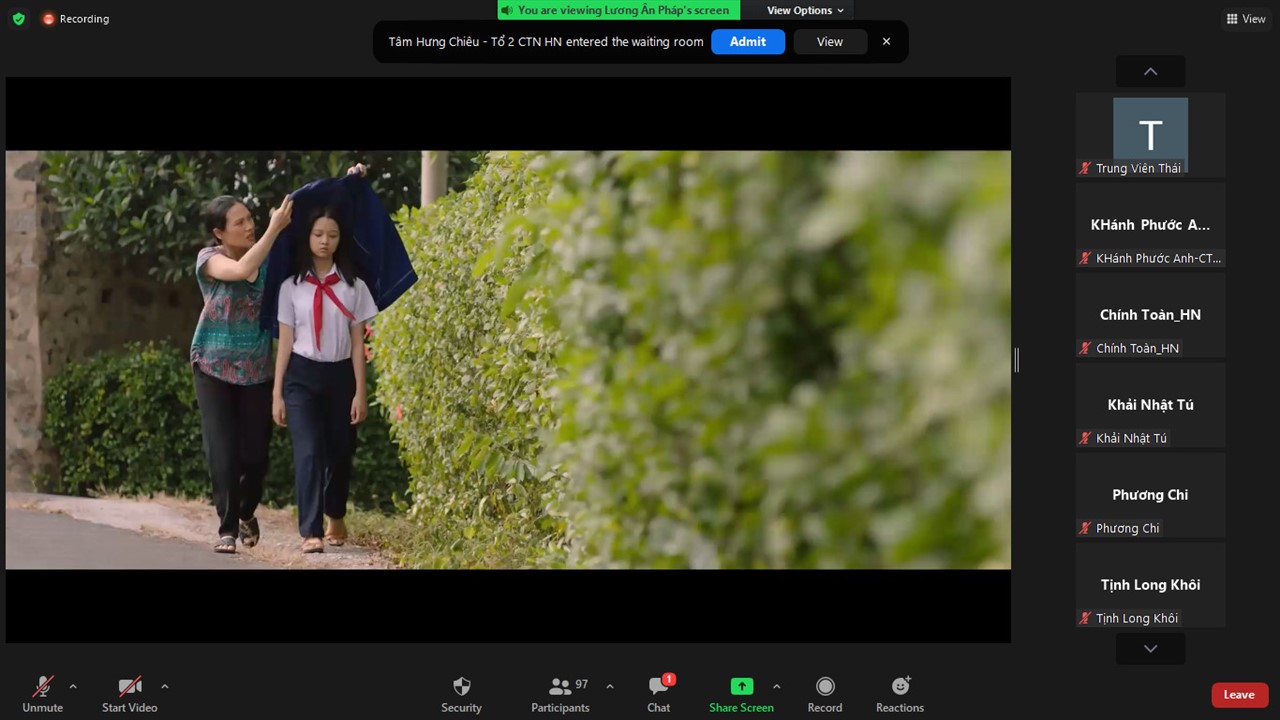Unmute the microphone

tap(42, 693)
